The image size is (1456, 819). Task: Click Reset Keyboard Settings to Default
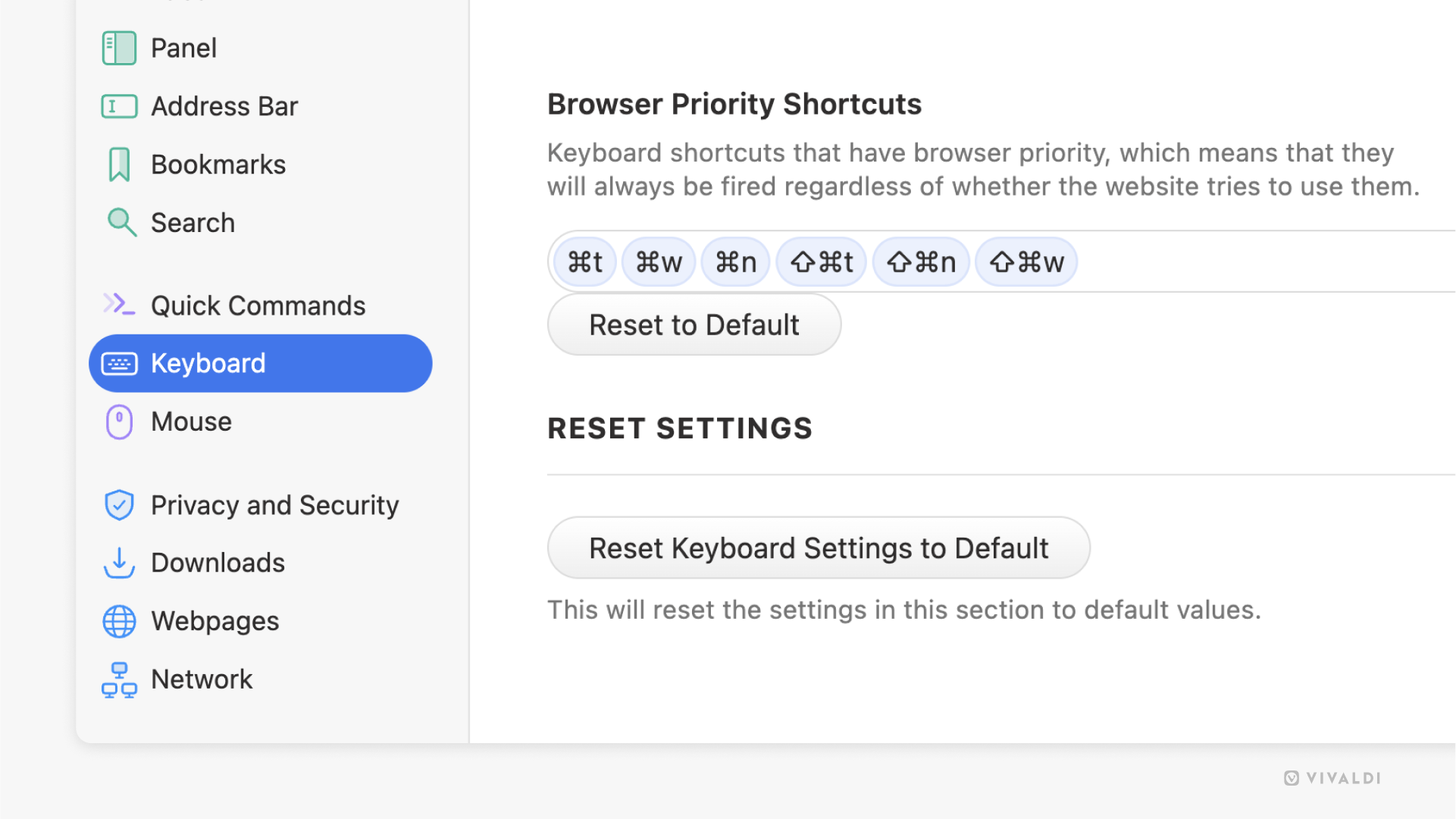pyautogui.click(x=819, y=548)
